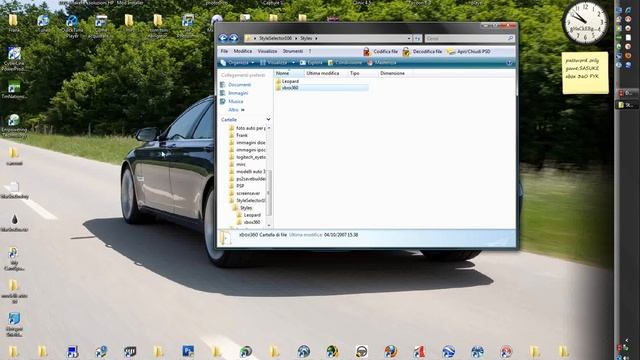
Task: Click the yellow sticky note gadget
Action: (585, 73)
